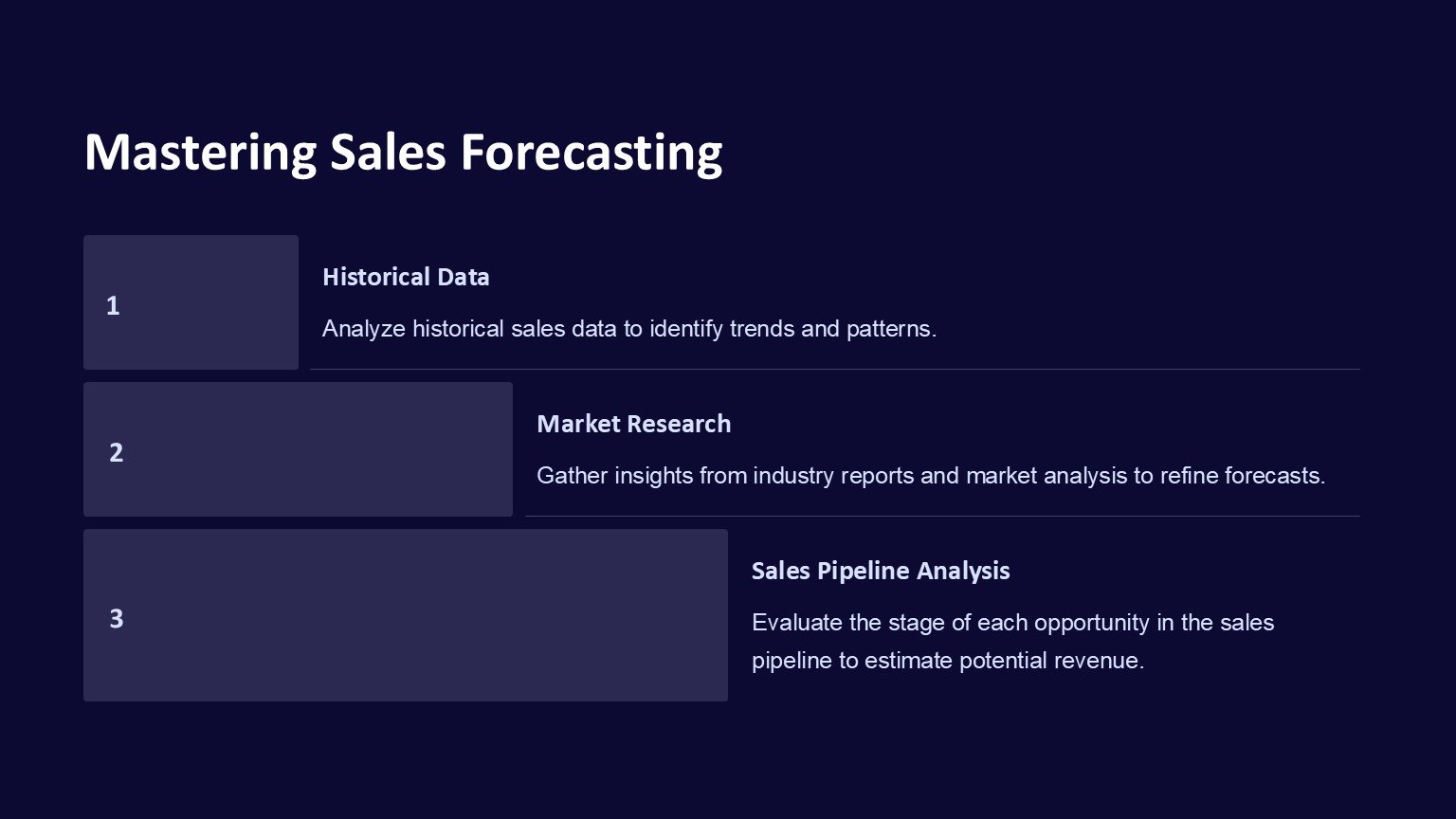
Task: Click the "Historical Data" heading
Action: click(406, 277)
